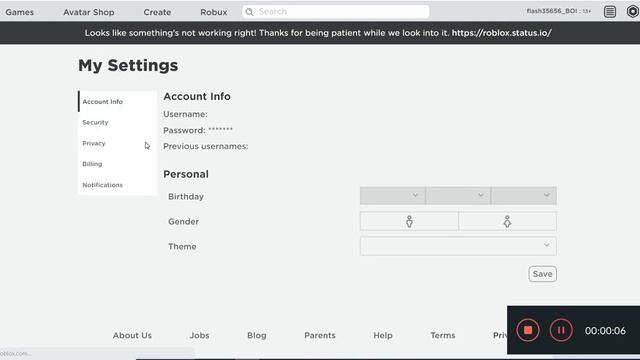Open the birthday day dropdown
The image size is (640, 360).
(x=458, y=196)
